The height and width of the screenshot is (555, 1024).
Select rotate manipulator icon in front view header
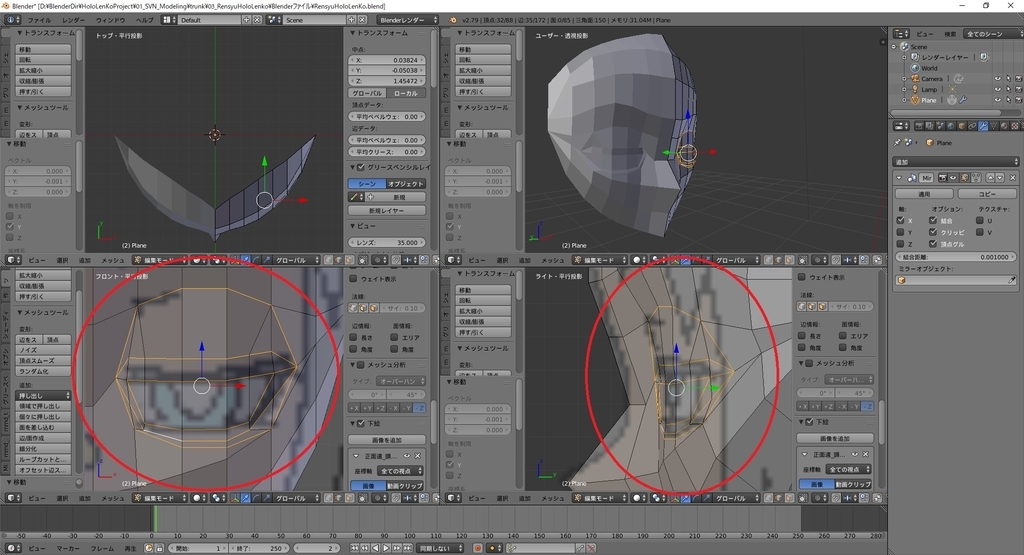coord(255,498)
